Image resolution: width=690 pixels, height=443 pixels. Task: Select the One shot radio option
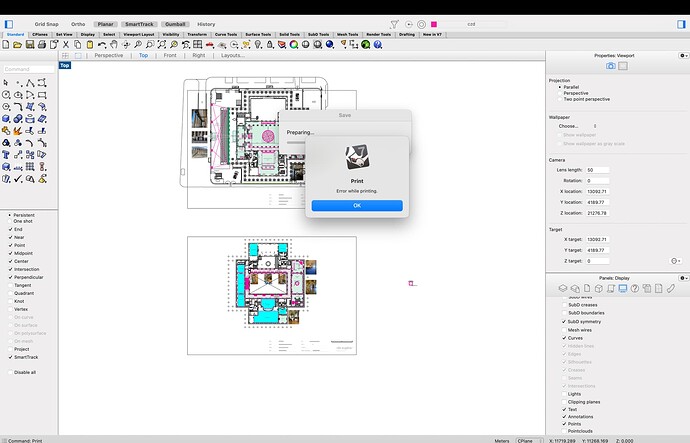(x=10, y=221)
